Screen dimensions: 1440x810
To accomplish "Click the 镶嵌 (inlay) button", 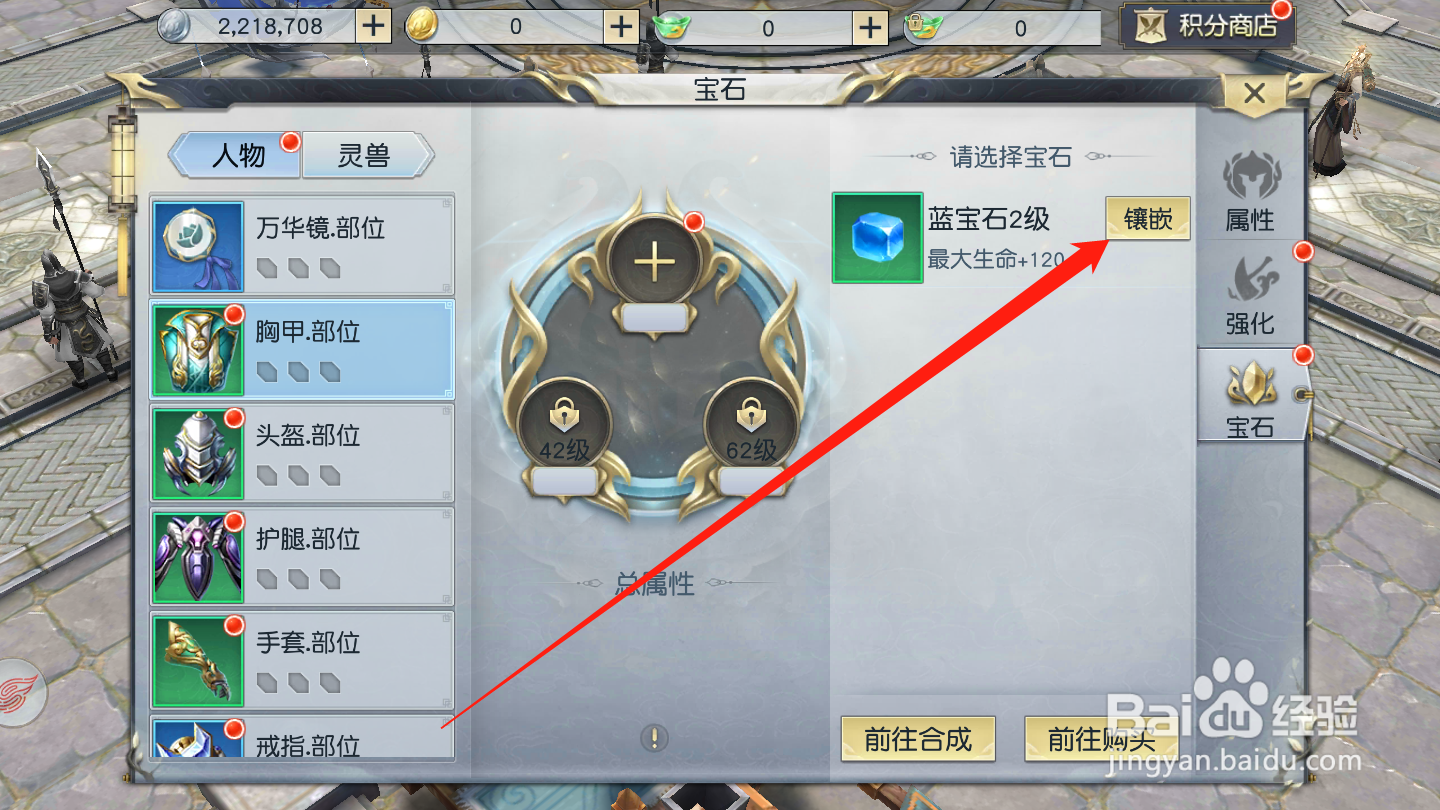I will coord(1147,218).
